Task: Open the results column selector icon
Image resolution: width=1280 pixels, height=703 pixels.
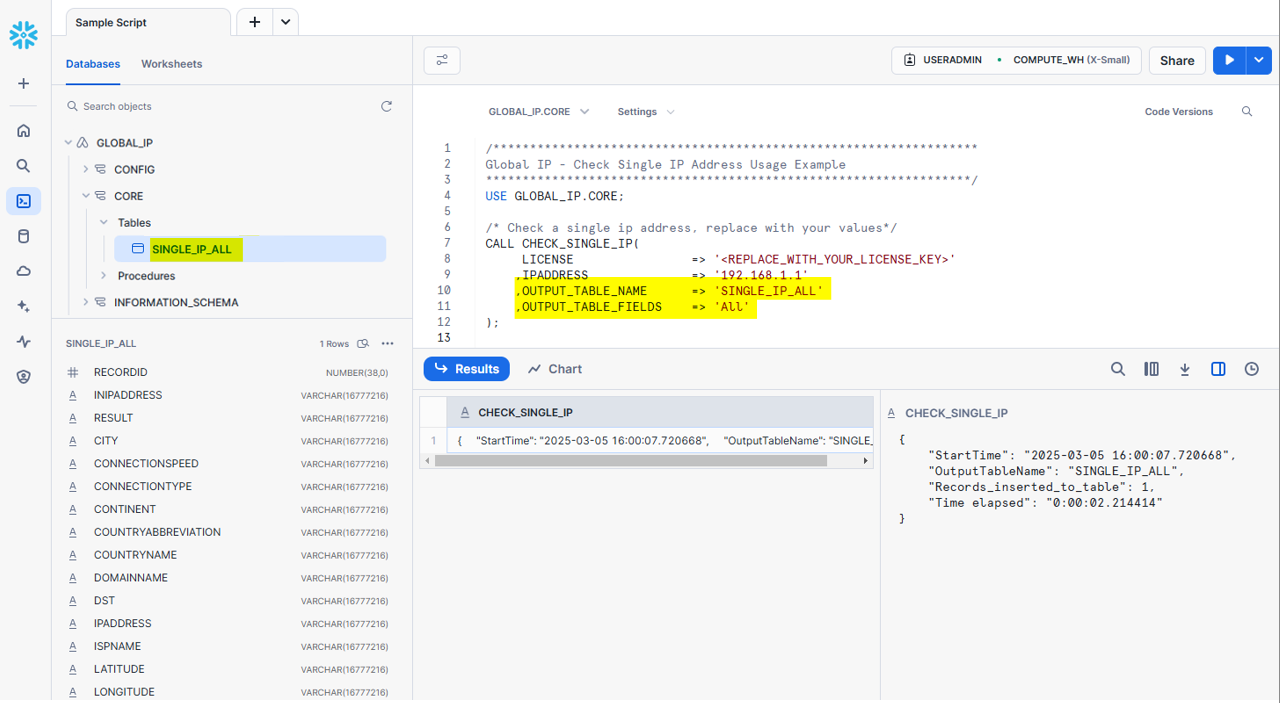Action: coord(1151,369)
